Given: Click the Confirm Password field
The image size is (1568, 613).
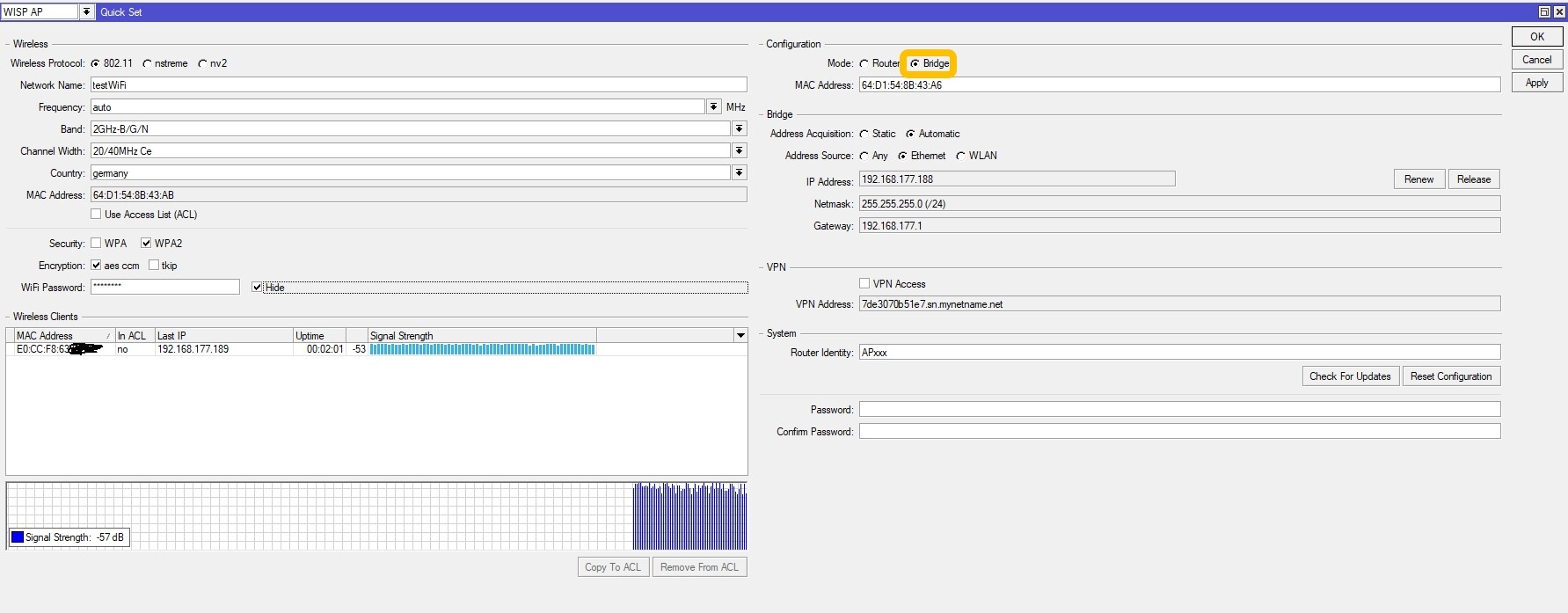Looking at the screenshot, I should click(x=1179, y=432).
